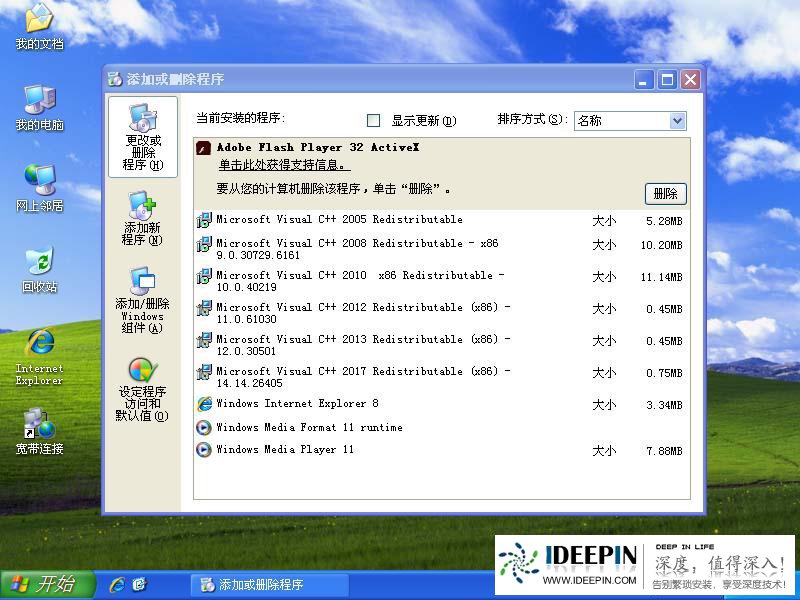Select Microsoft Visual C++ 2012 Redistributable entry

(x=441, y=313)
